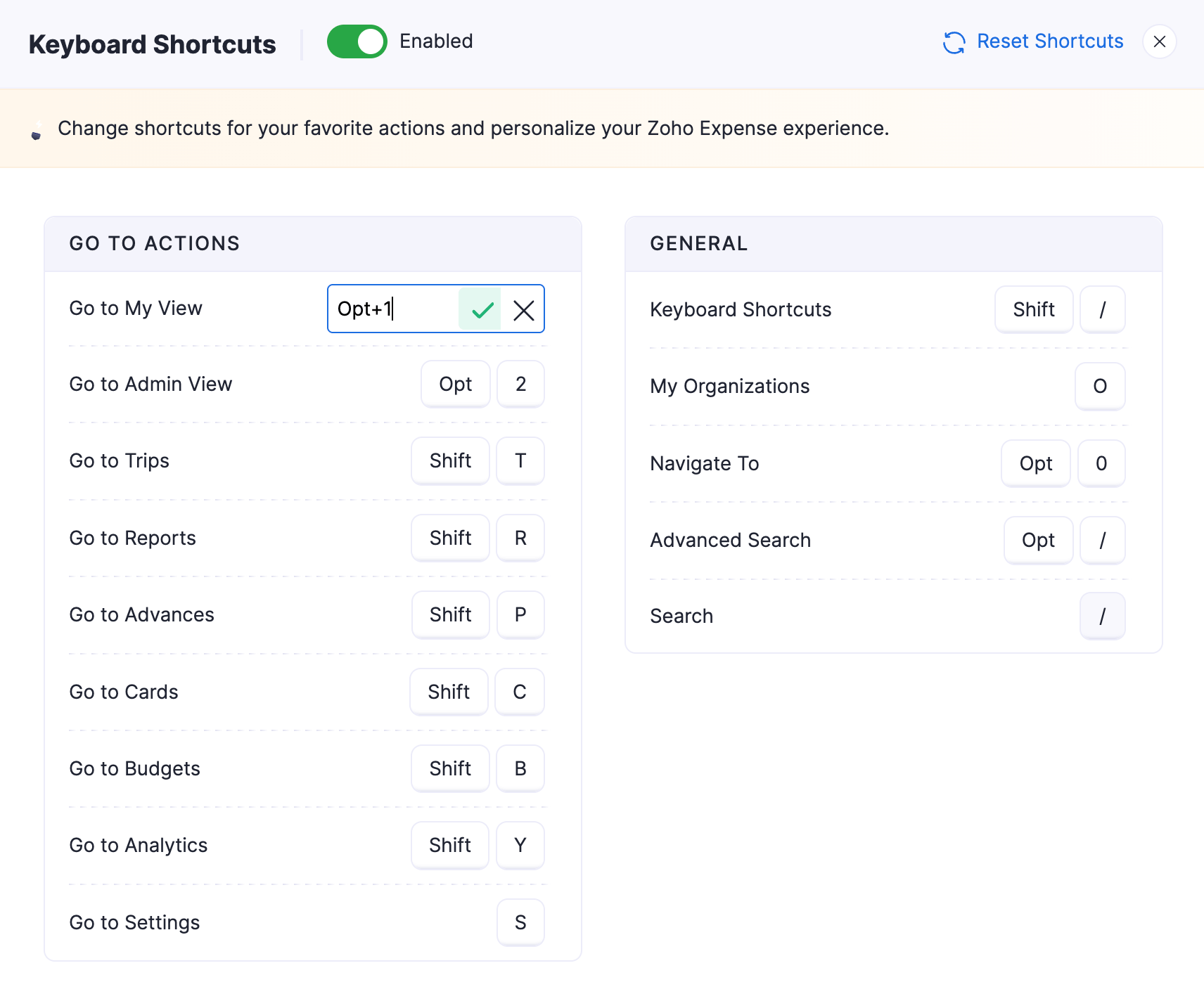Viewport: 1204px width, 994px height.
Task: Click the Opt badge for Go to Admin View
Action: tap(455, 384)
